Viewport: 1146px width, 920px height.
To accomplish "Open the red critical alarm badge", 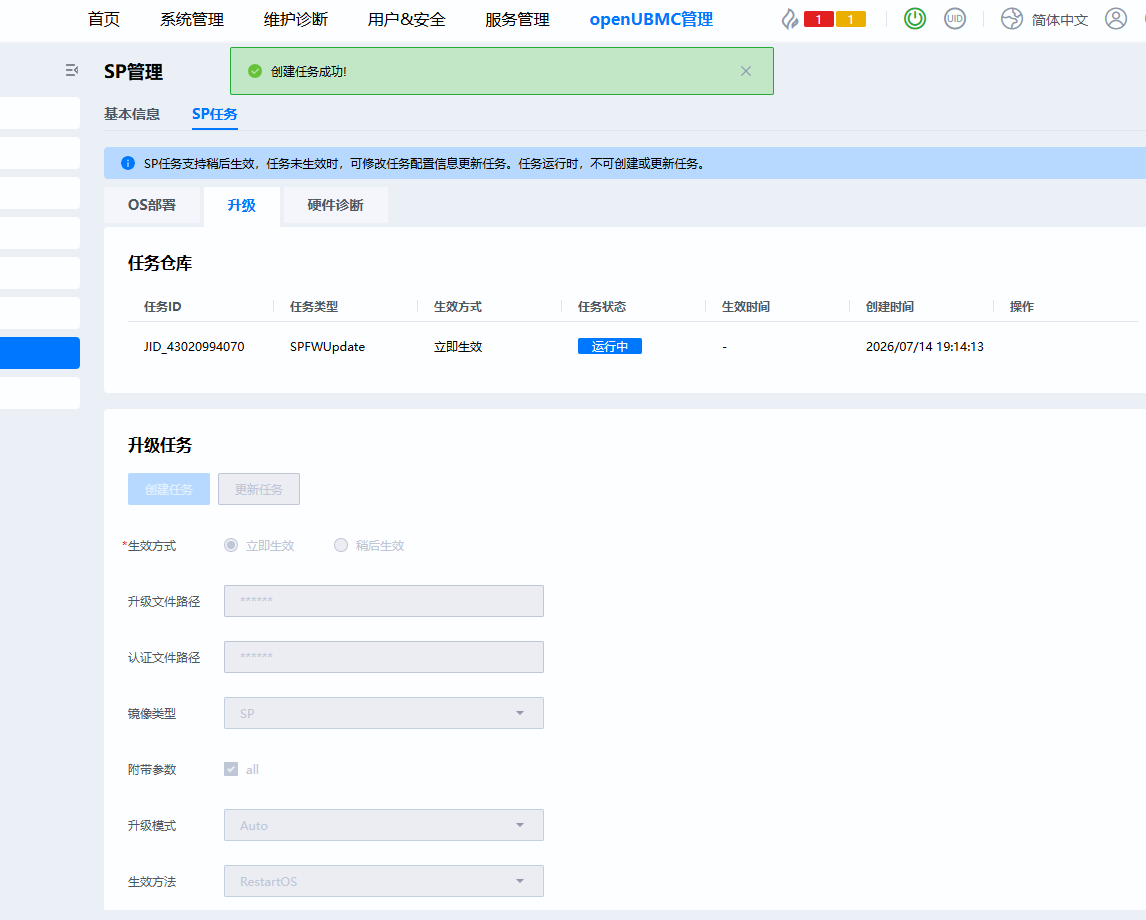I will [x=819, y=20].
